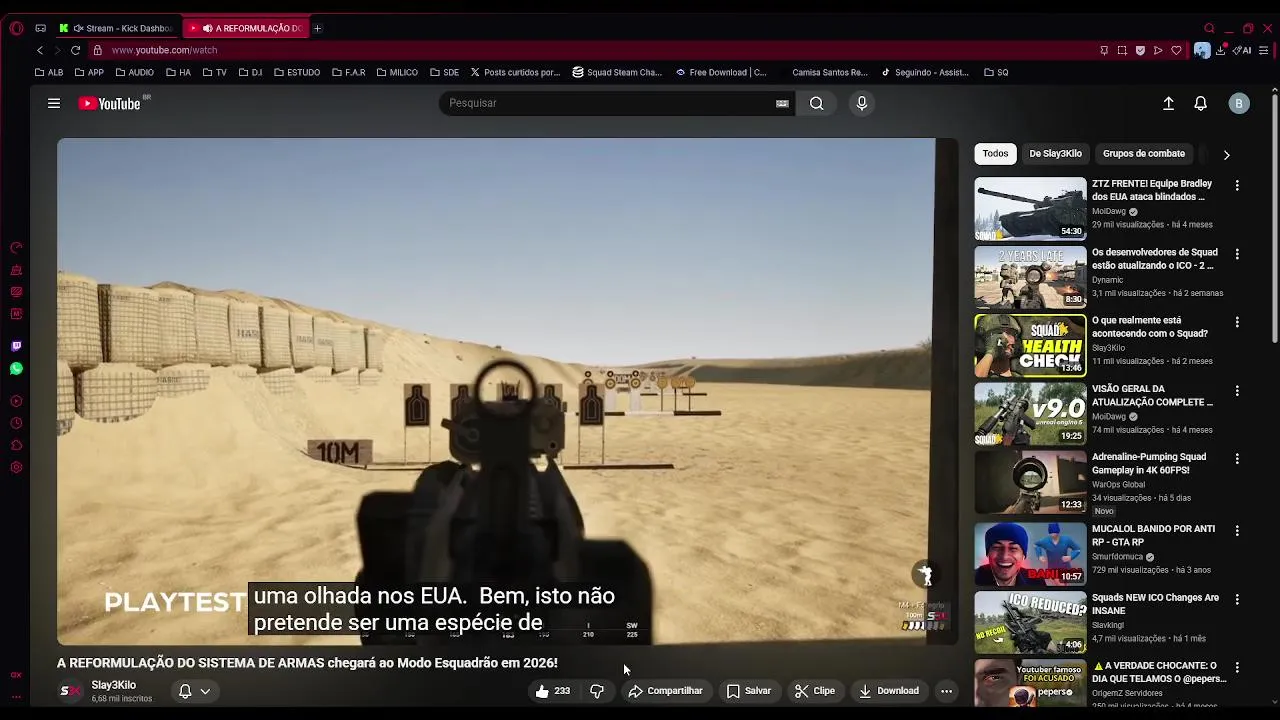Viewport: 1280px width, 720px height.
Task: Open the YouTube upload/create icon
Action: (1168, 103)
